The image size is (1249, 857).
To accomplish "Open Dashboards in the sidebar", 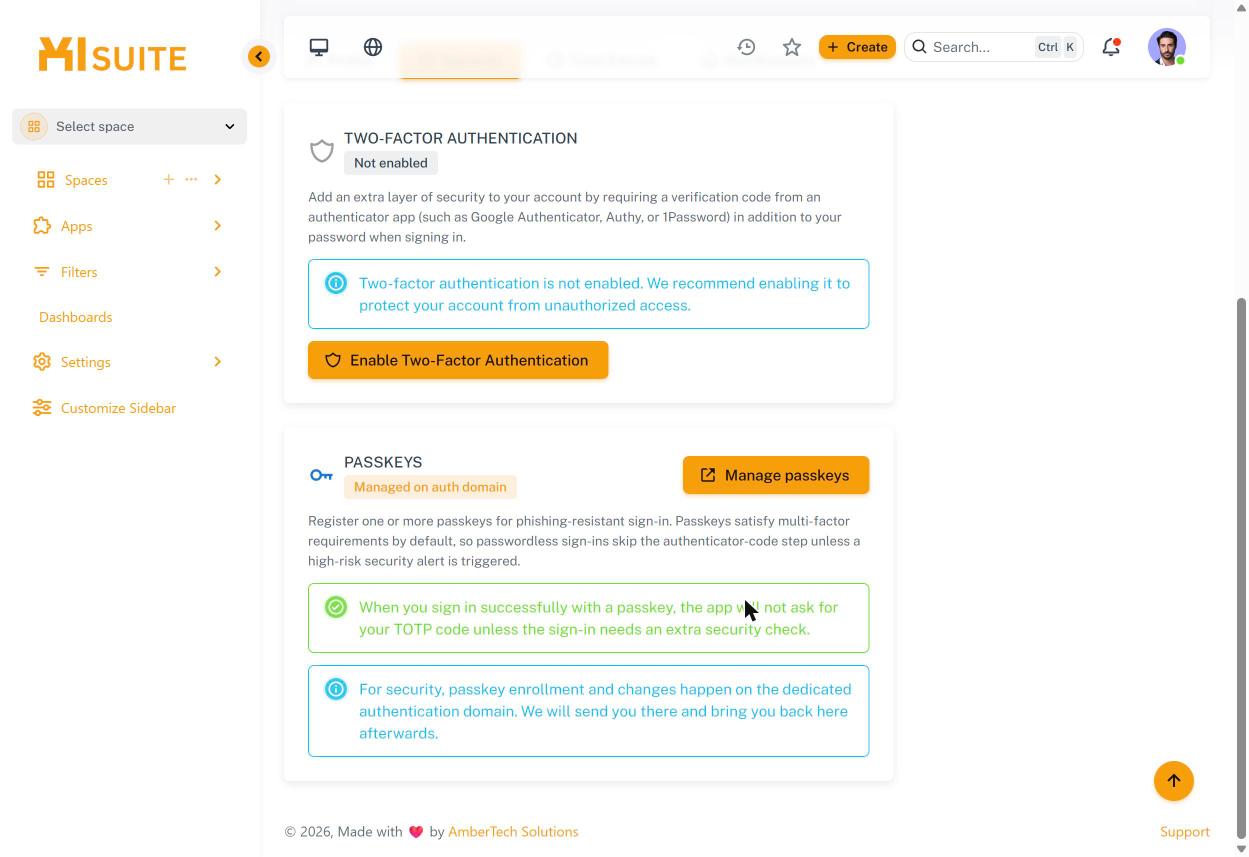I will tap(76, 317).
